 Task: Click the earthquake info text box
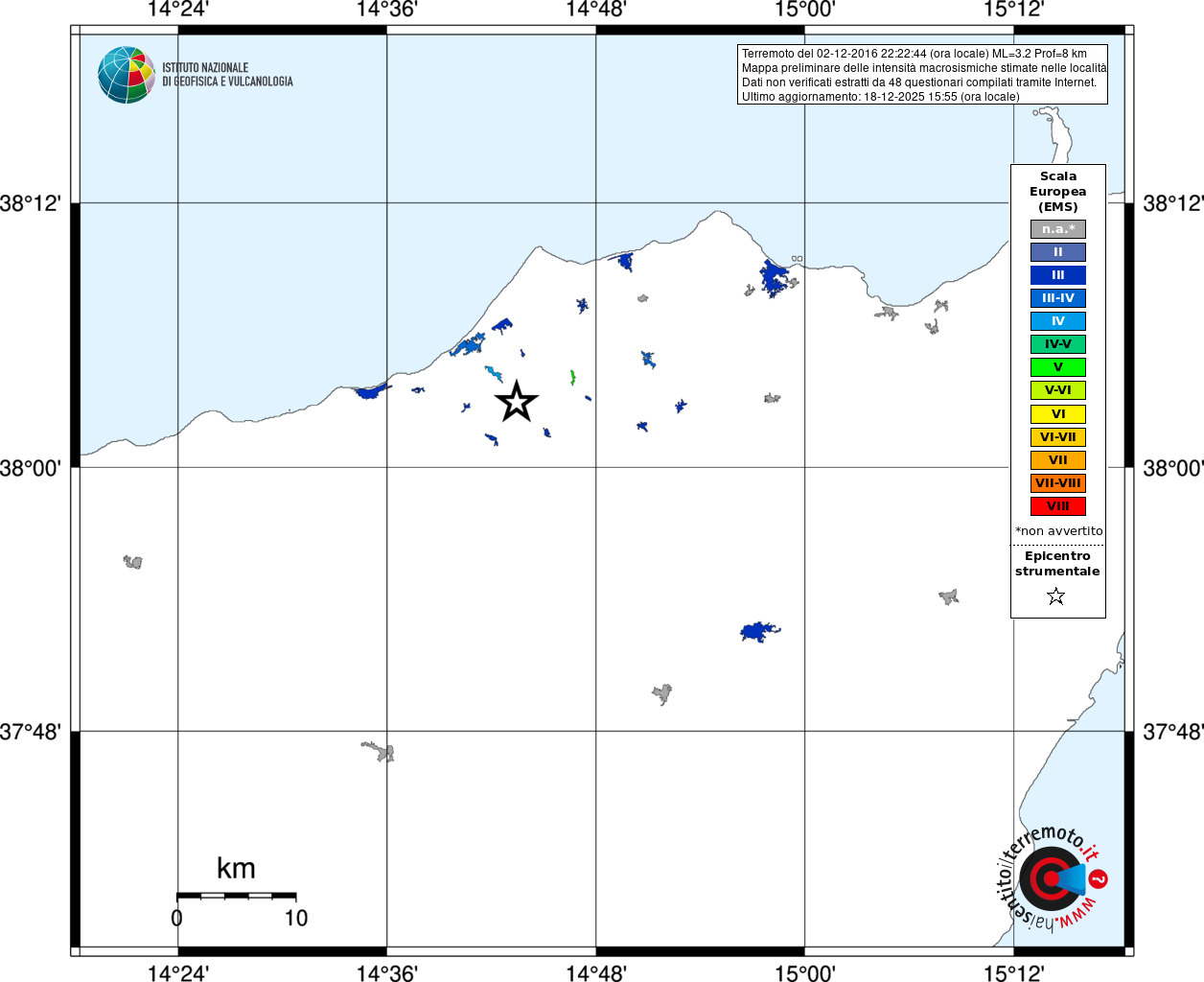coord(922,75)
